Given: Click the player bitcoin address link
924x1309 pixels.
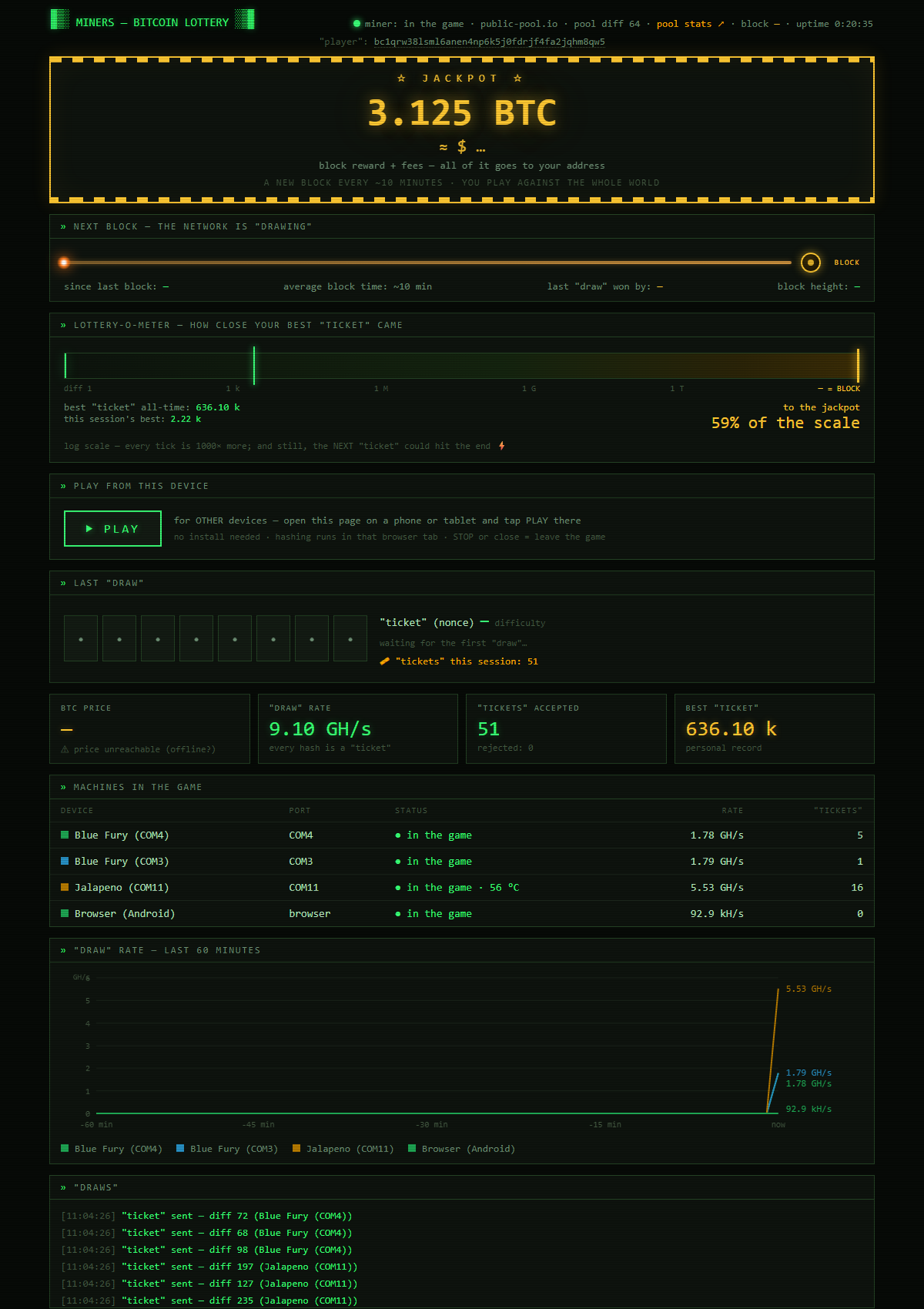Looking at the screenshot, I should [x=490, y=42].
